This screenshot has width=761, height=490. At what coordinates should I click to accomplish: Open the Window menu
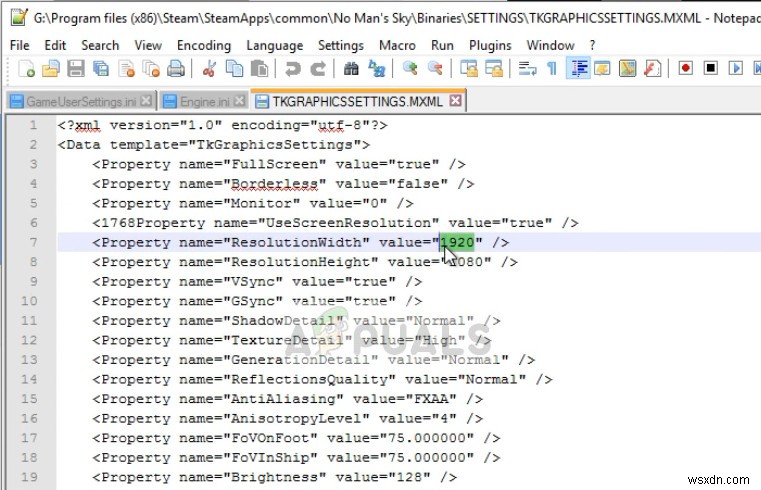[x=550, y=46]
